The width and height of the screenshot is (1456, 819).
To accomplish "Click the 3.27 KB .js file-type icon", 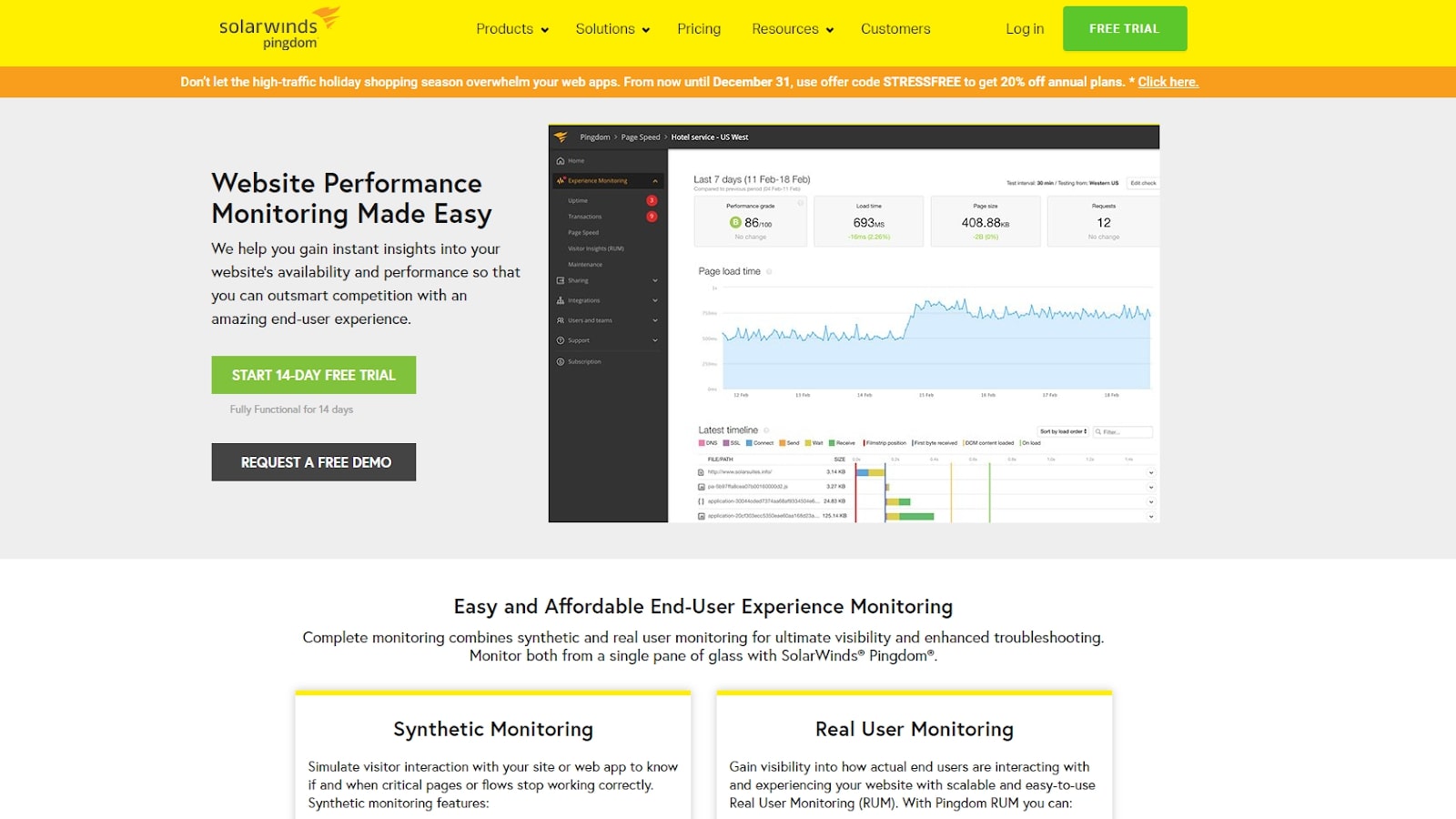I will click(x=701, y=487).
